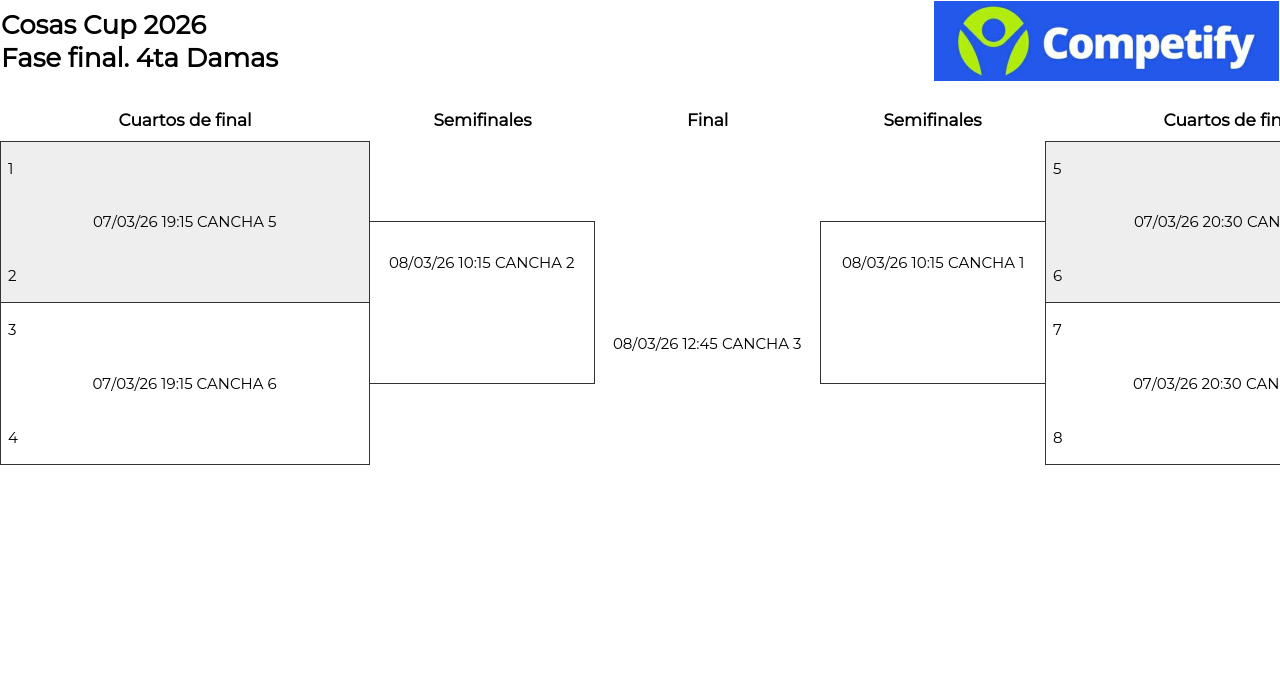Select the 19:15 CANCHA 6 quarterfinal match
The height and width of the screenshot is (697, 1280).
pyautogui.click(x=185, y=384)
